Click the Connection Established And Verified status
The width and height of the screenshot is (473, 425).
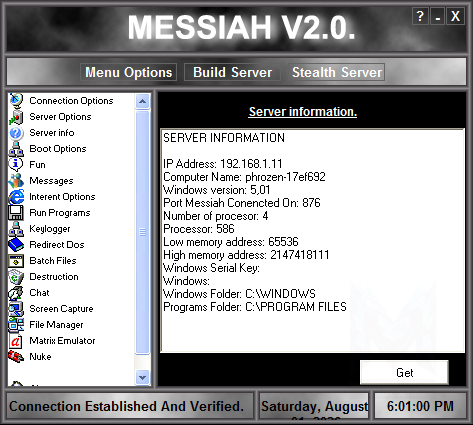point(129,406)
